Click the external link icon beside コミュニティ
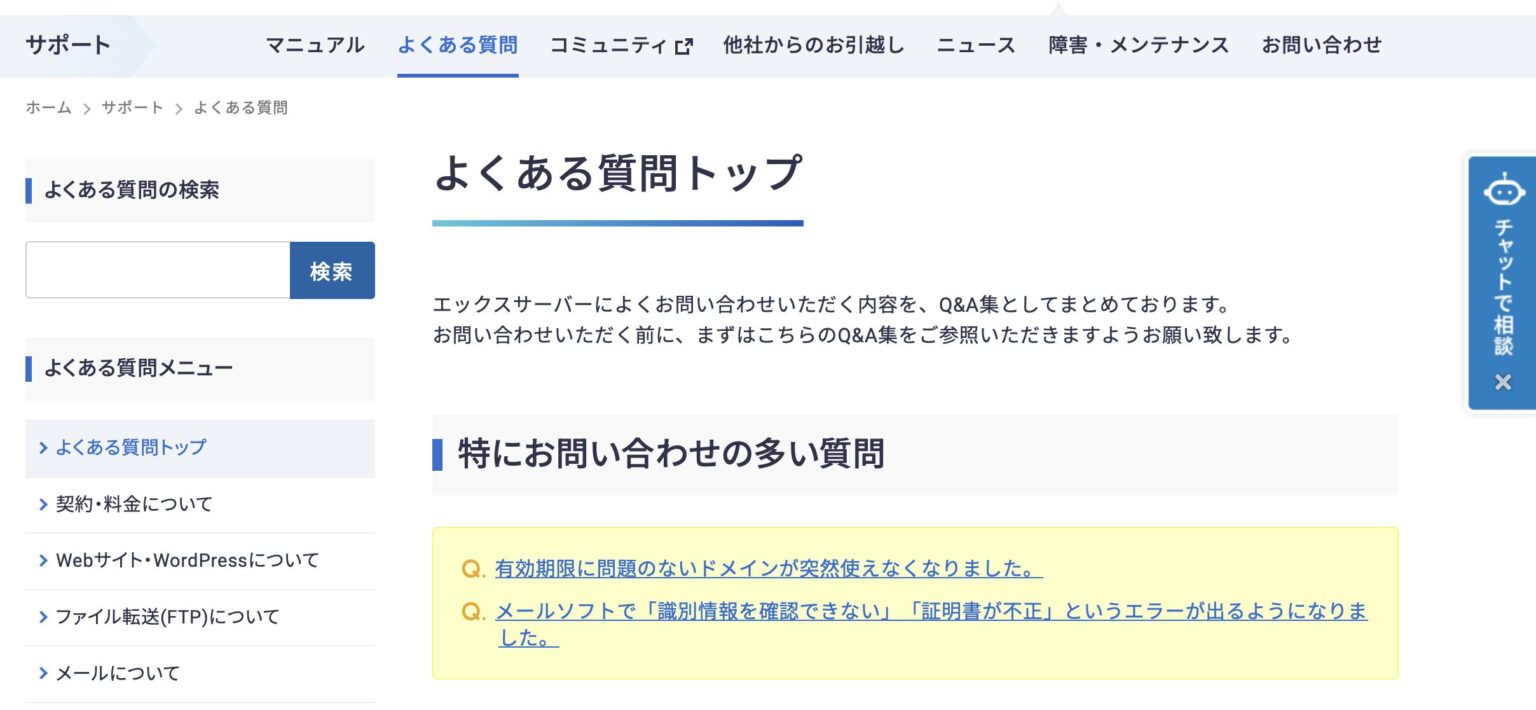1536x710 pixels. tap(684, 44)
